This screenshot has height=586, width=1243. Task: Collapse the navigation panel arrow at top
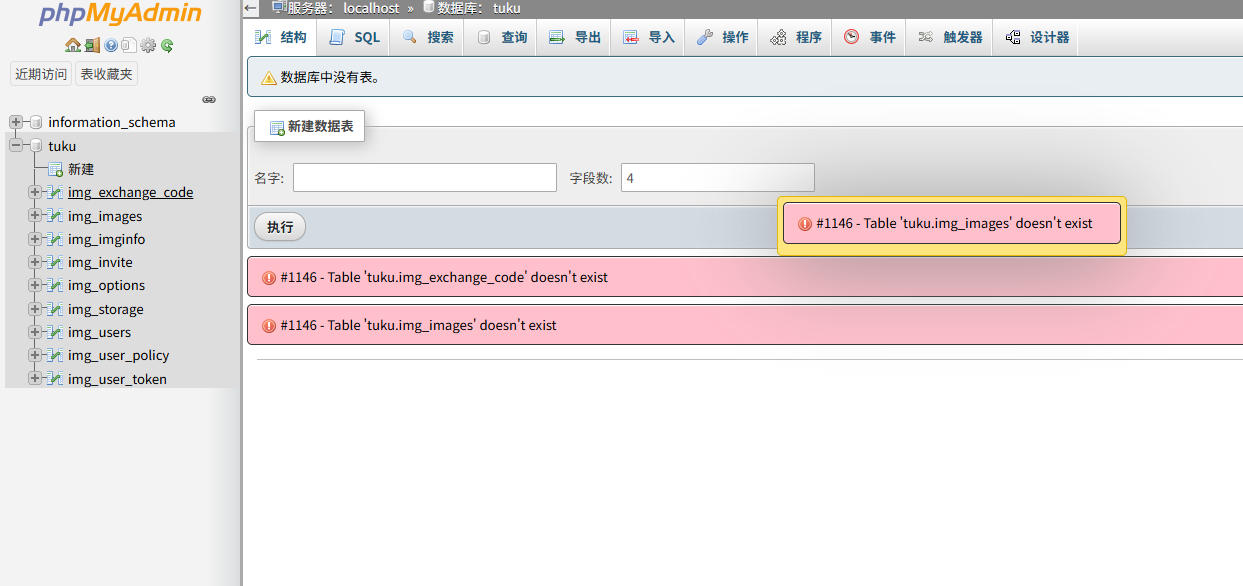[252, 8]
